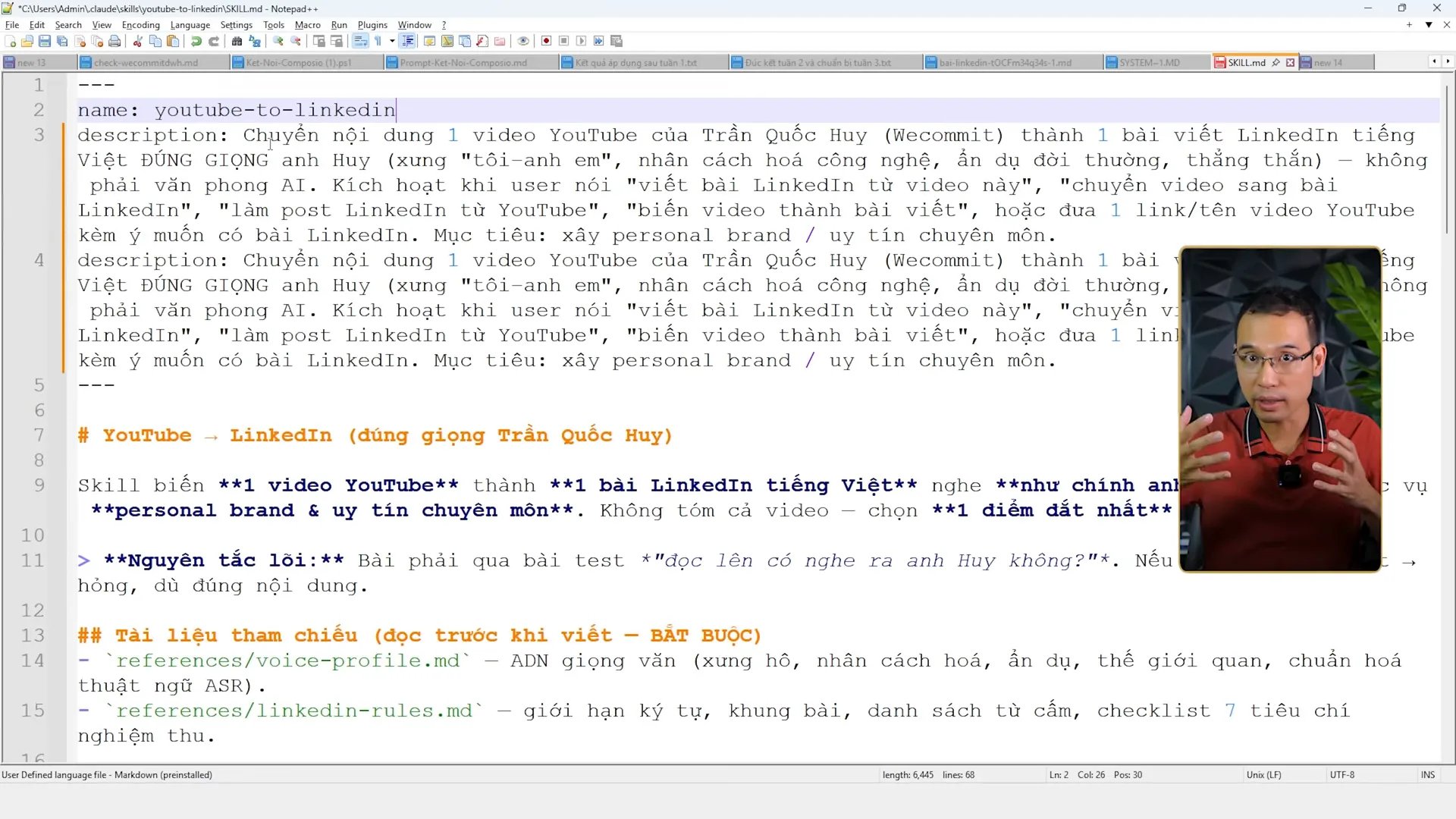Open the Replace toolbar icon

pyautogui.click(x=255, y=41)
